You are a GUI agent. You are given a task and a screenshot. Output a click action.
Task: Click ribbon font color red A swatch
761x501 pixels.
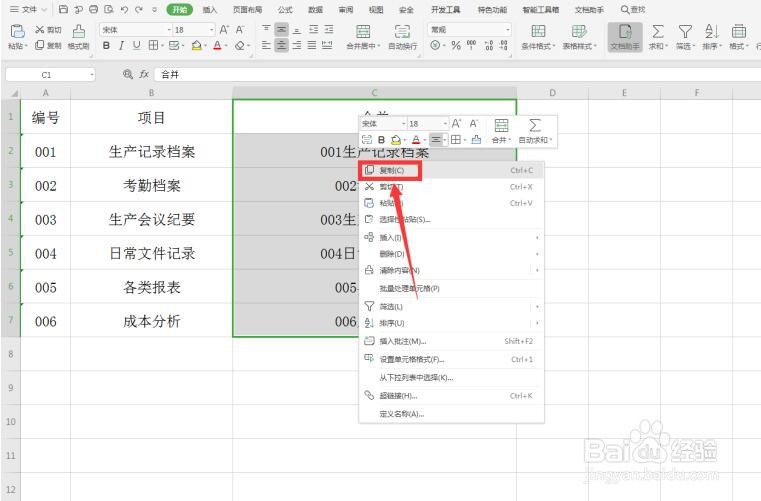click(x=217, y=46)
